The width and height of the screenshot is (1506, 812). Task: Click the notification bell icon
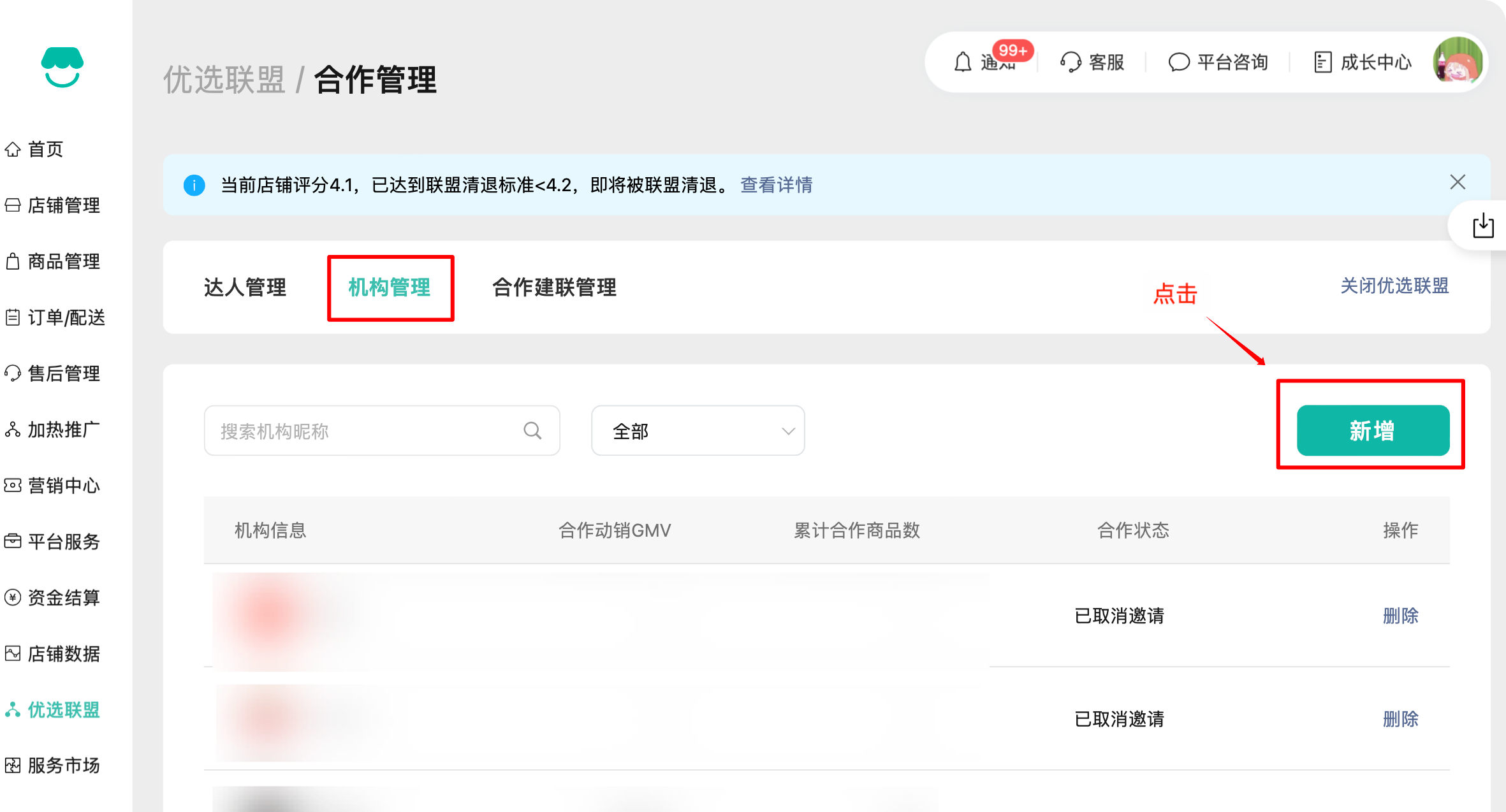962,62
